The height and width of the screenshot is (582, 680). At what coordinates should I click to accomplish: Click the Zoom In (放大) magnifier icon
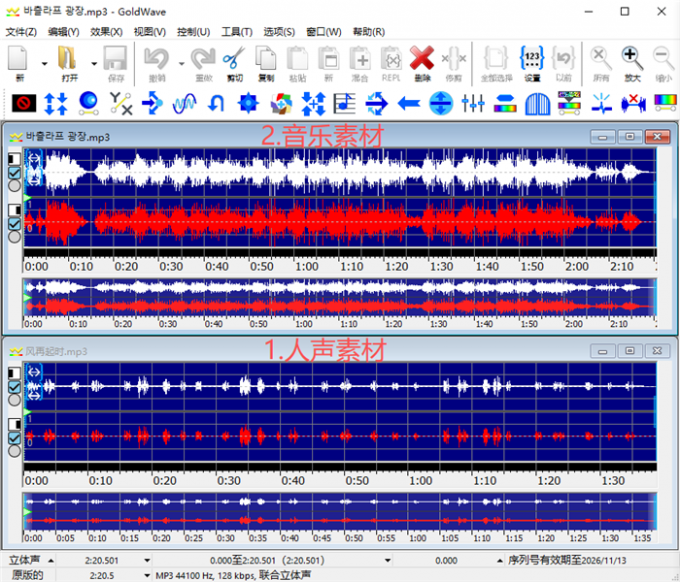click(x=632, y=60)
